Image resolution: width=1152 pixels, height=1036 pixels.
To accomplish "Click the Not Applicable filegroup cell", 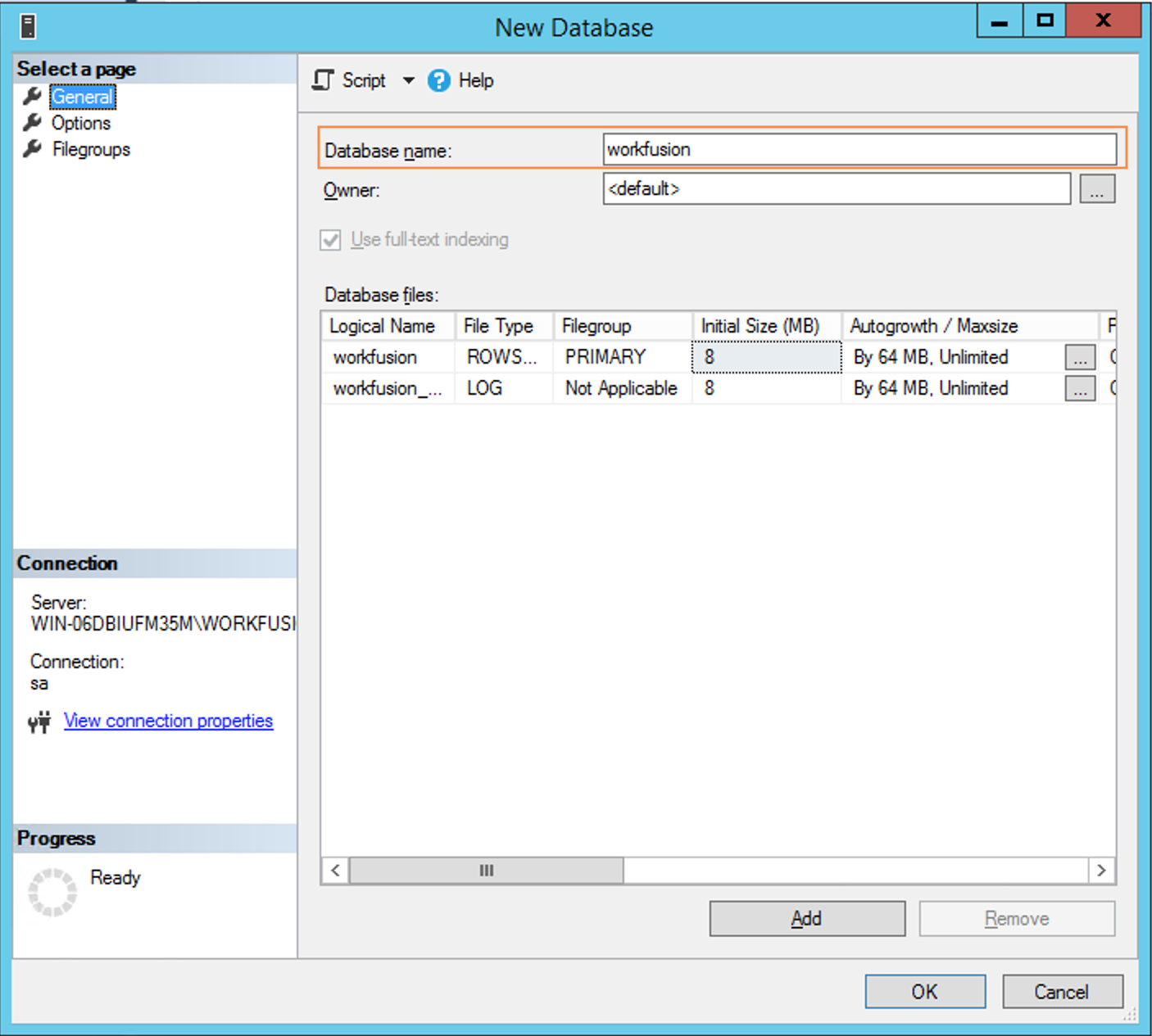I will tap(623, 388).
